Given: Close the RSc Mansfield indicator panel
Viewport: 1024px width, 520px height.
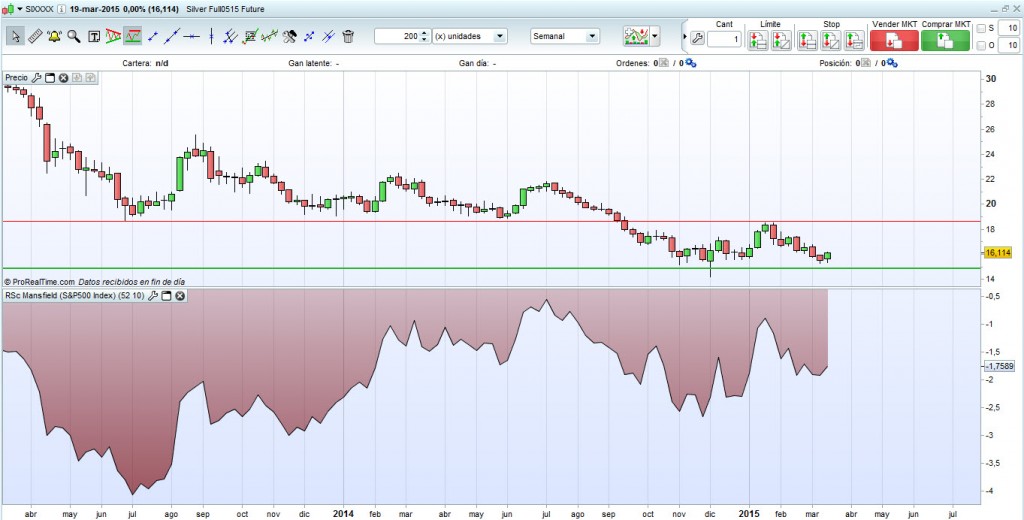Looking at the screenshot, I should 180,296.
